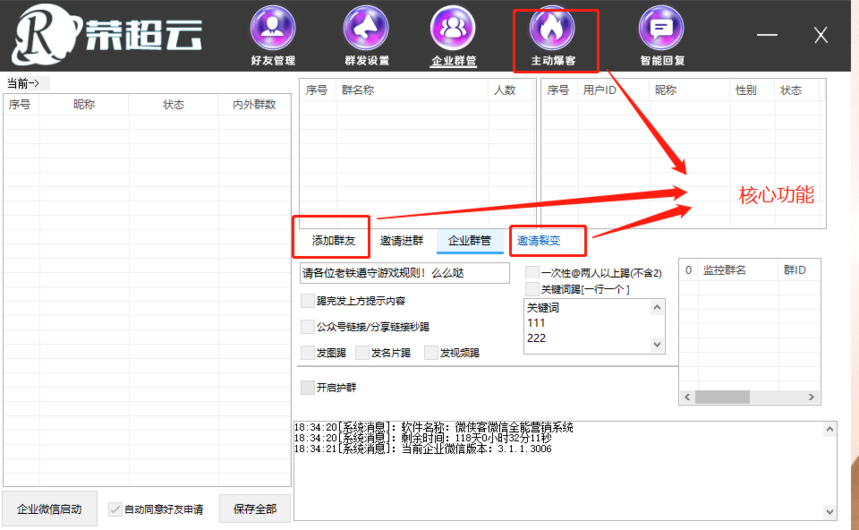859x530 pixels.
Task: Minimize the 荣超云 window
Action: tap(767, 35)
